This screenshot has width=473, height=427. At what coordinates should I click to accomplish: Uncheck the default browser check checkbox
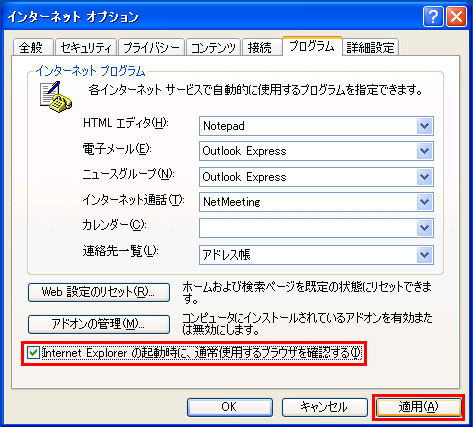tap(33, 353)
